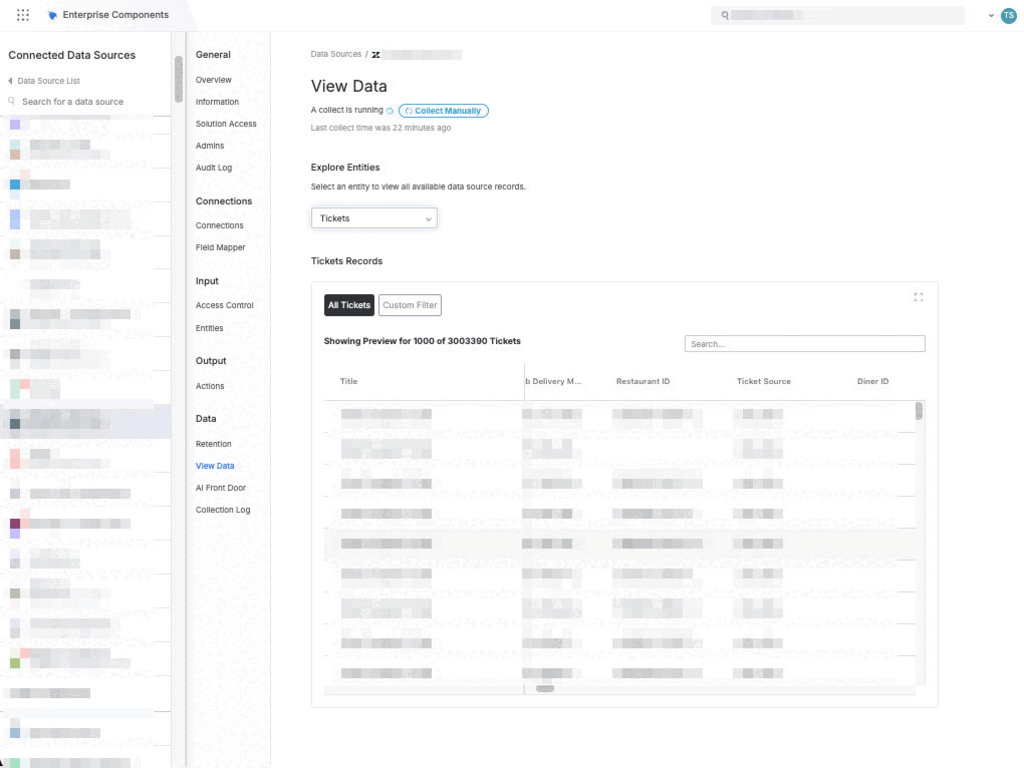Select the All Tickets filter

click(x=348, y=305)
